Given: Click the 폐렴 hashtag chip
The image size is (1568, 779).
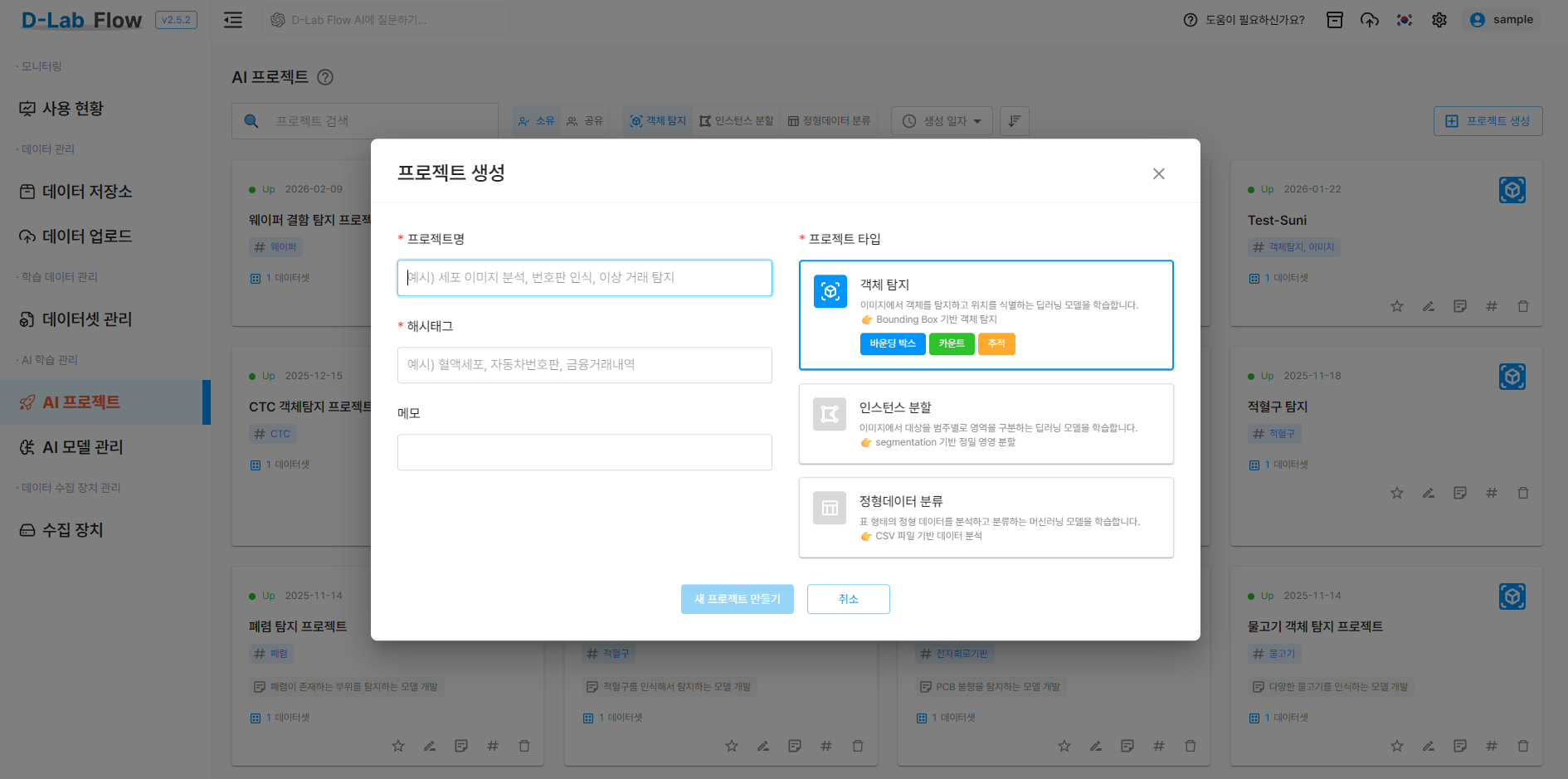Looking at the screenshot, I should click(271, 654).
